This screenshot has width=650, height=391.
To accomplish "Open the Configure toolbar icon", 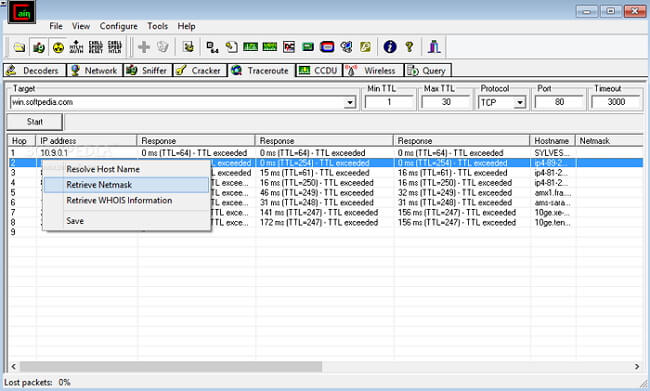I will 189,47.
